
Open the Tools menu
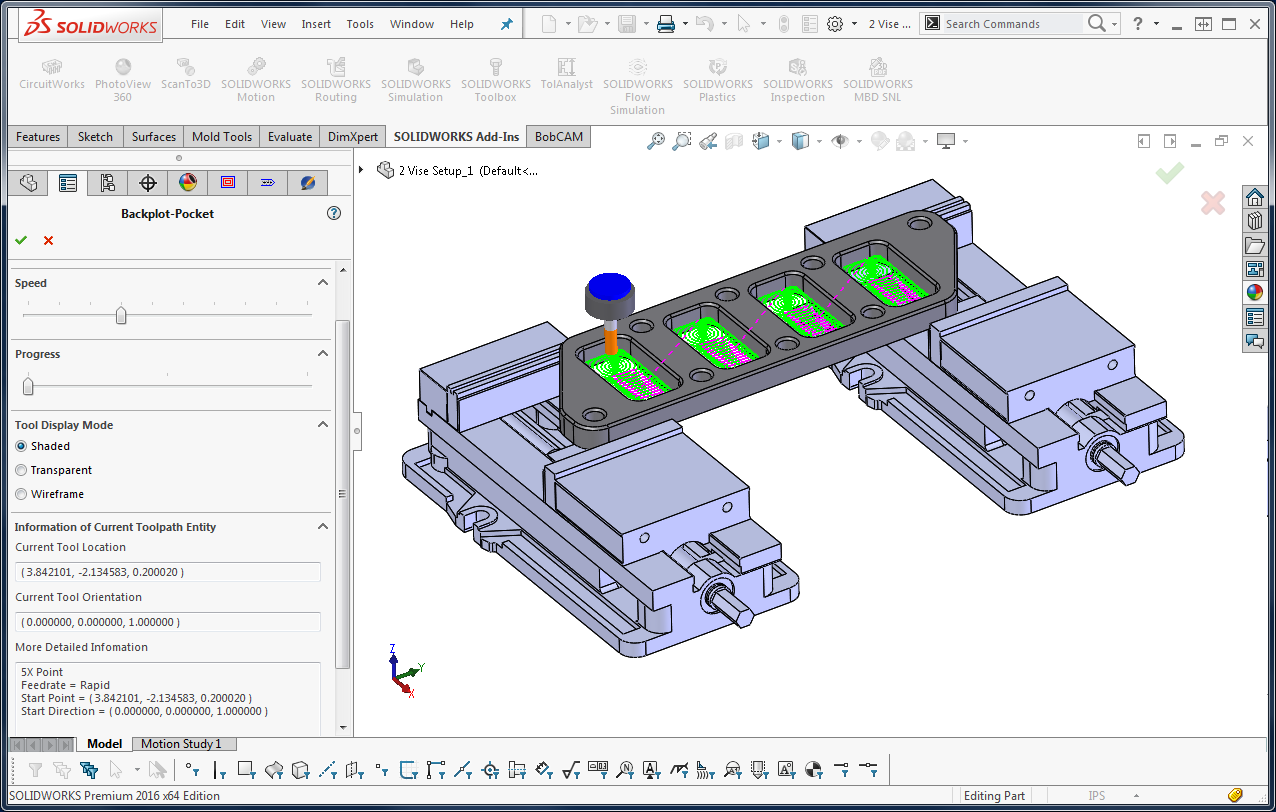(x=360, y=24)
